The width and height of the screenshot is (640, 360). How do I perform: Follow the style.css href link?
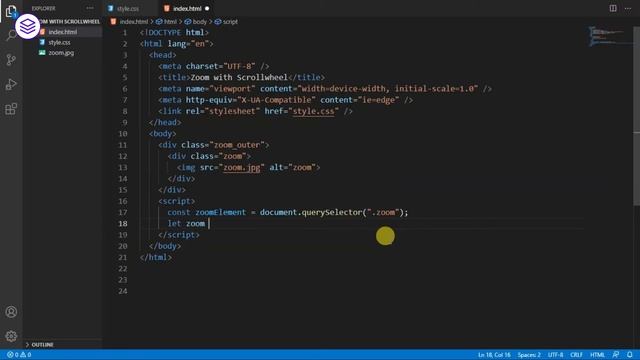313,111
